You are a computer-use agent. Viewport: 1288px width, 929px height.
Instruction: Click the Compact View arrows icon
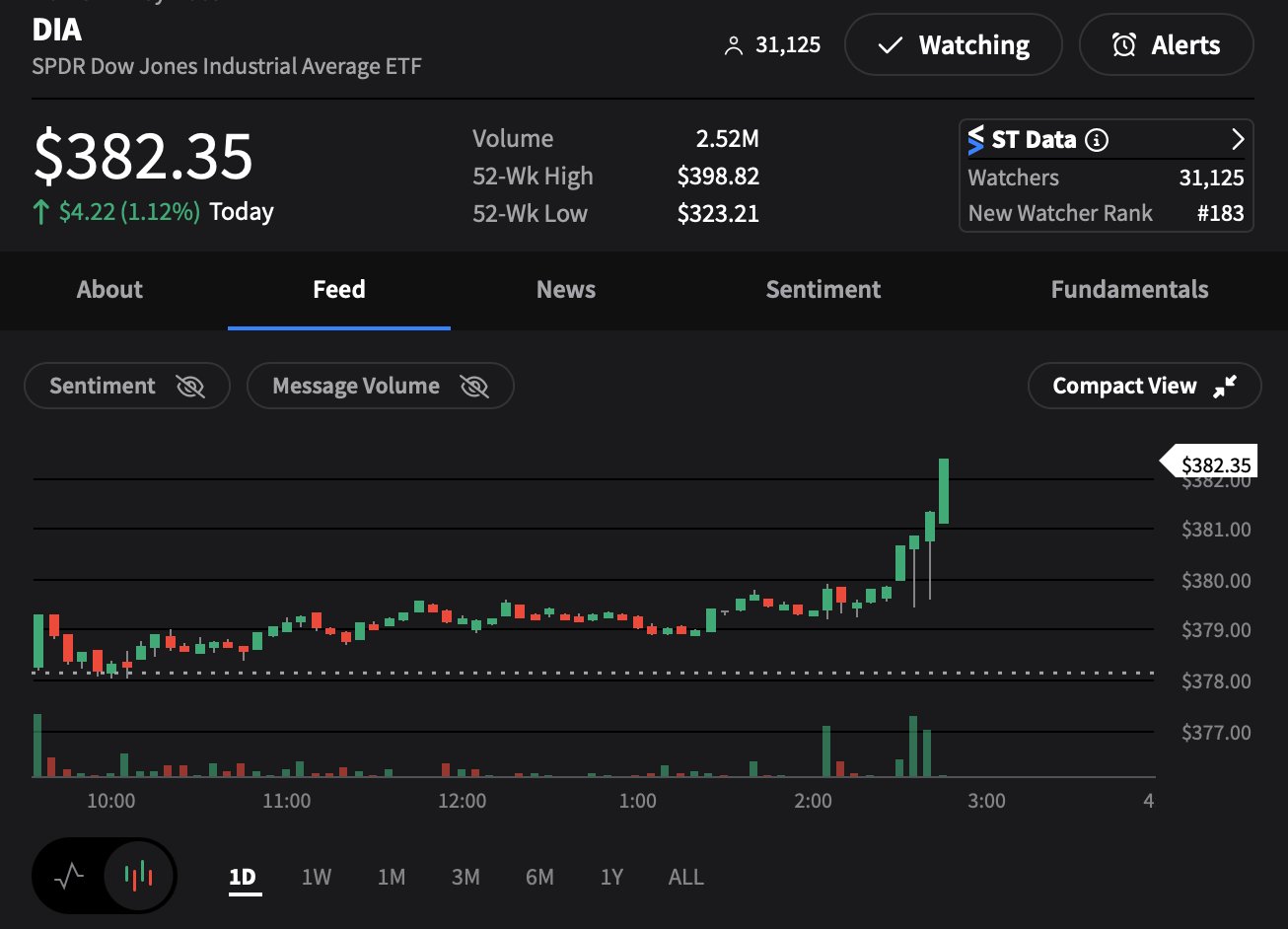point(1225,386)
